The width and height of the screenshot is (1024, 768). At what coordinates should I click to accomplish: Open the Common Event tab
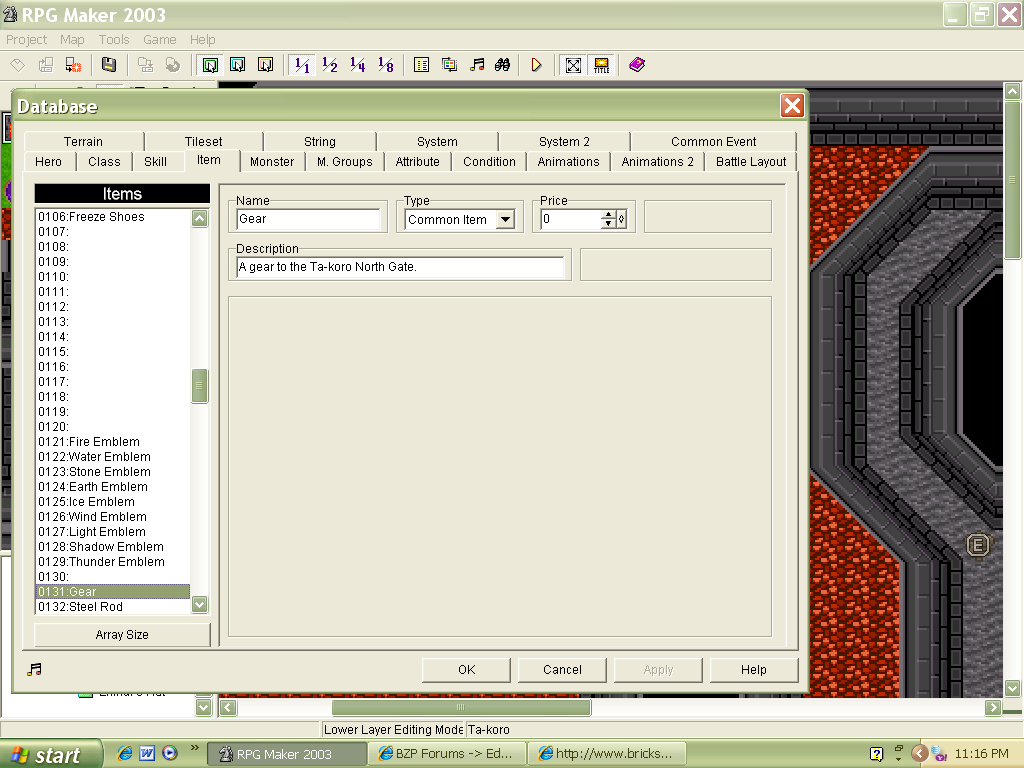713,141
